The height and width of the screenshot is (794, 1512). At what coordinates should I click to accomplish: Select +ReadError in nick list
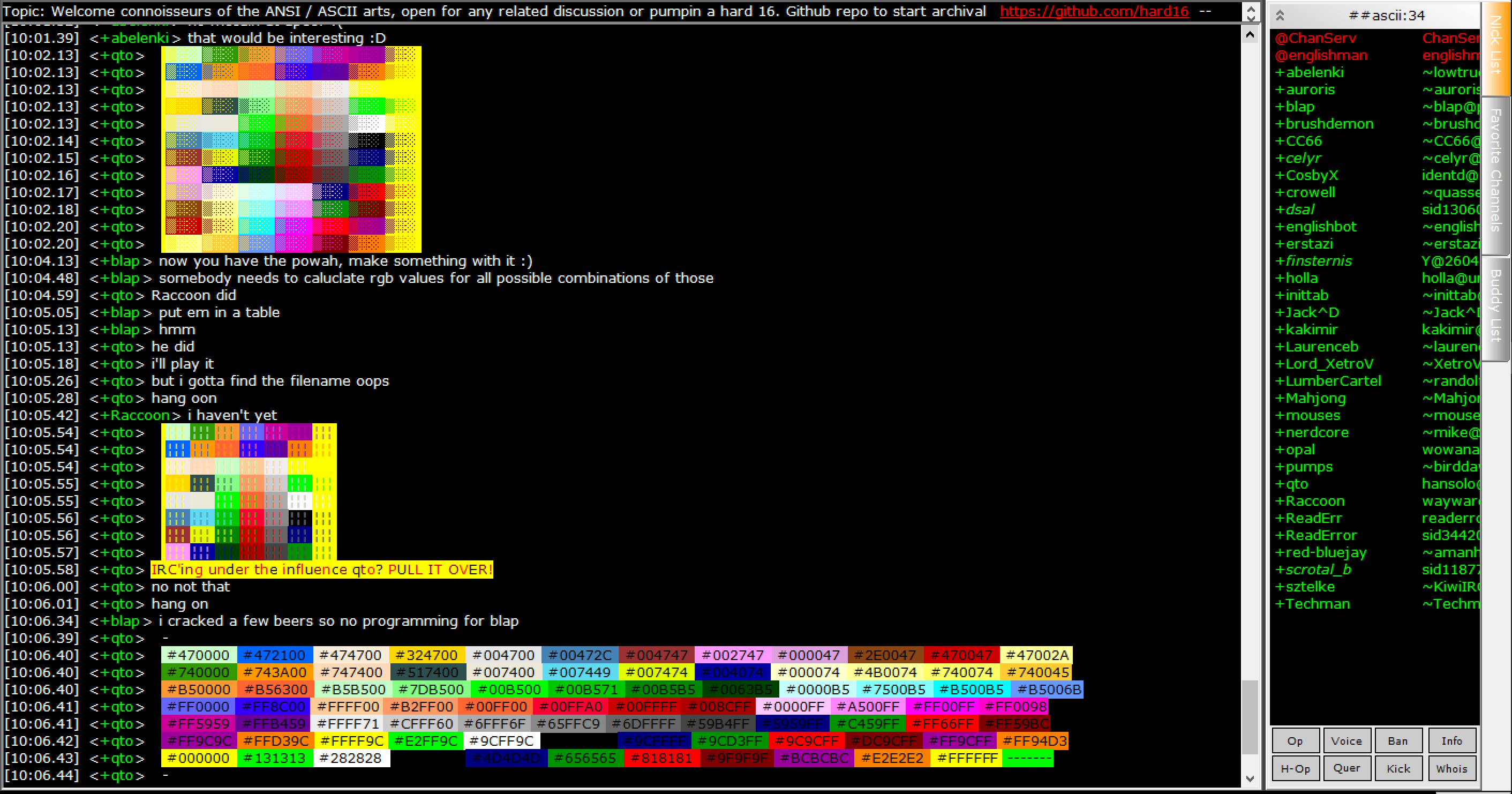click(1315, 535)
